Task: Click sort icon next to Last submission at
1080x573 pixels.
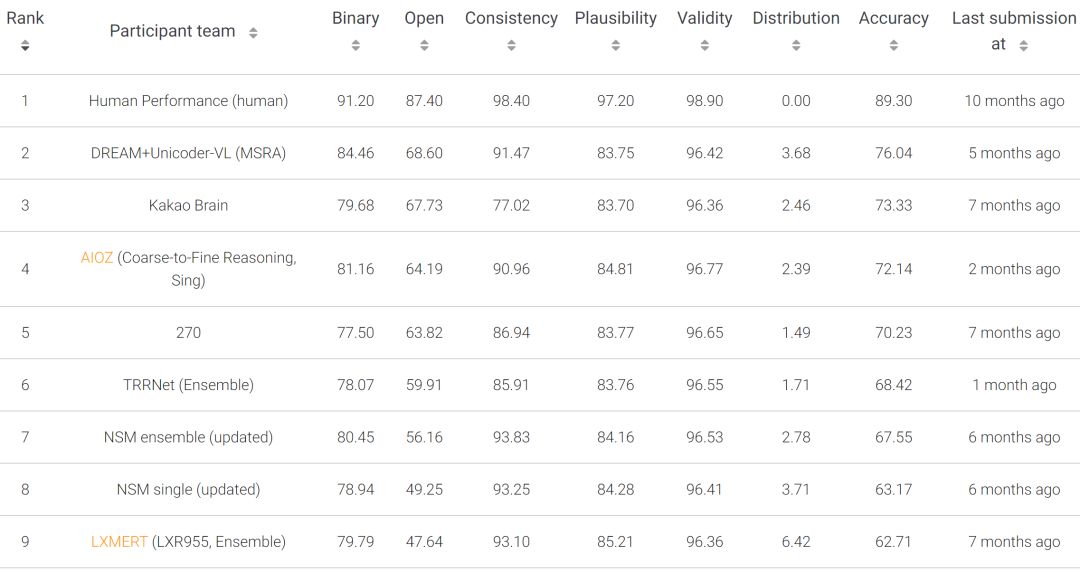Action: tap(1025, 45)
